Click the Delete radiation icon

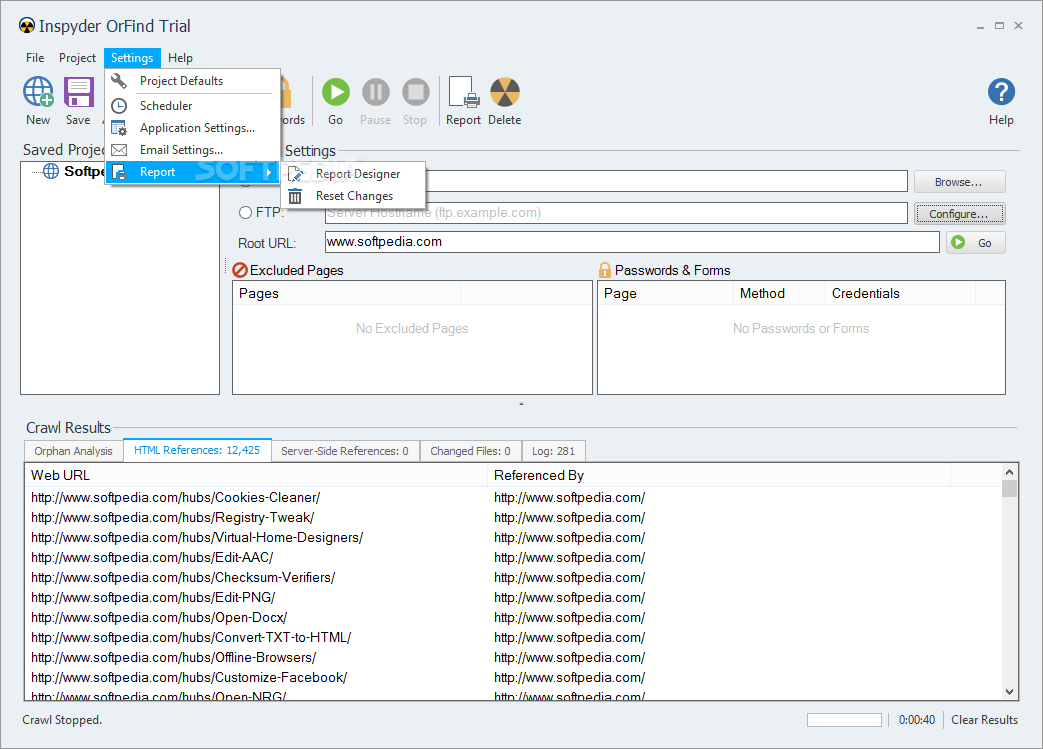(505, 92)
